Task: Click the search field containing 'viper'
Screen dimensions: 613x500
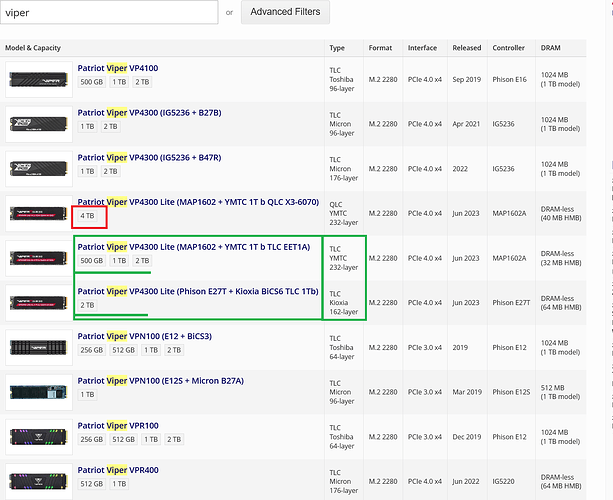Action: 109,12
